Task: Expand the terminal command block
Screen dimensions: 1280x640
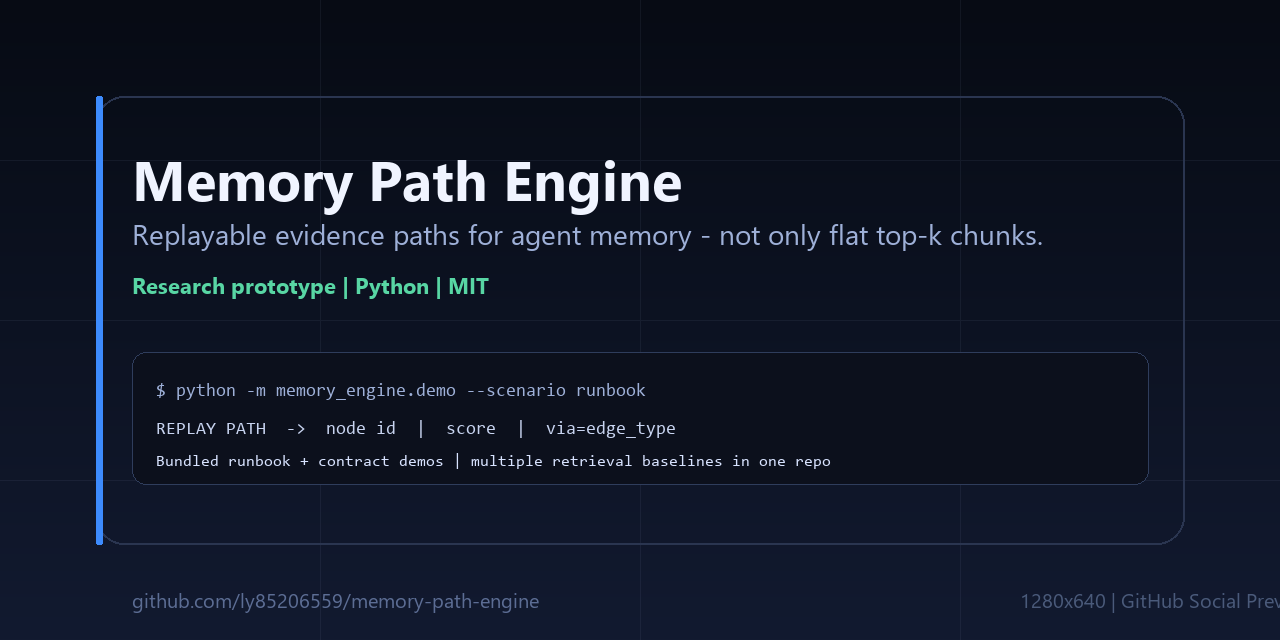Action: pyautogui.click(x=640, y=418)
